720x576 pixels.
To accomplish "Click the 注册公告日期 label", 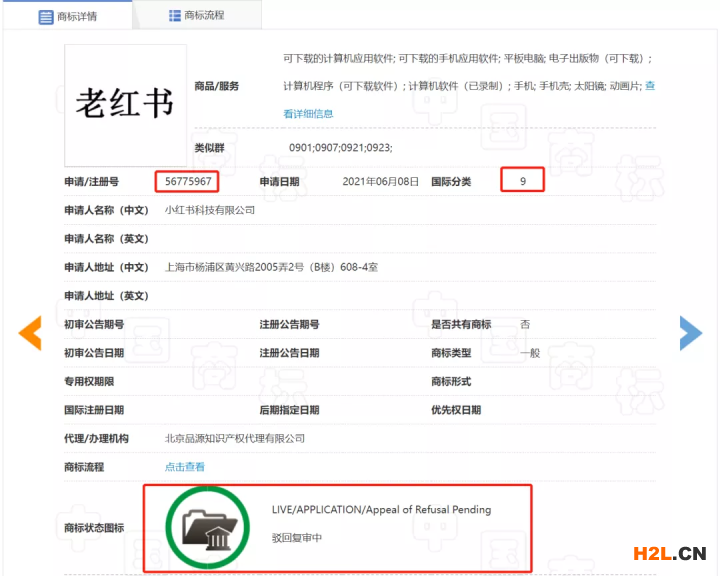I will click(289, 353).
